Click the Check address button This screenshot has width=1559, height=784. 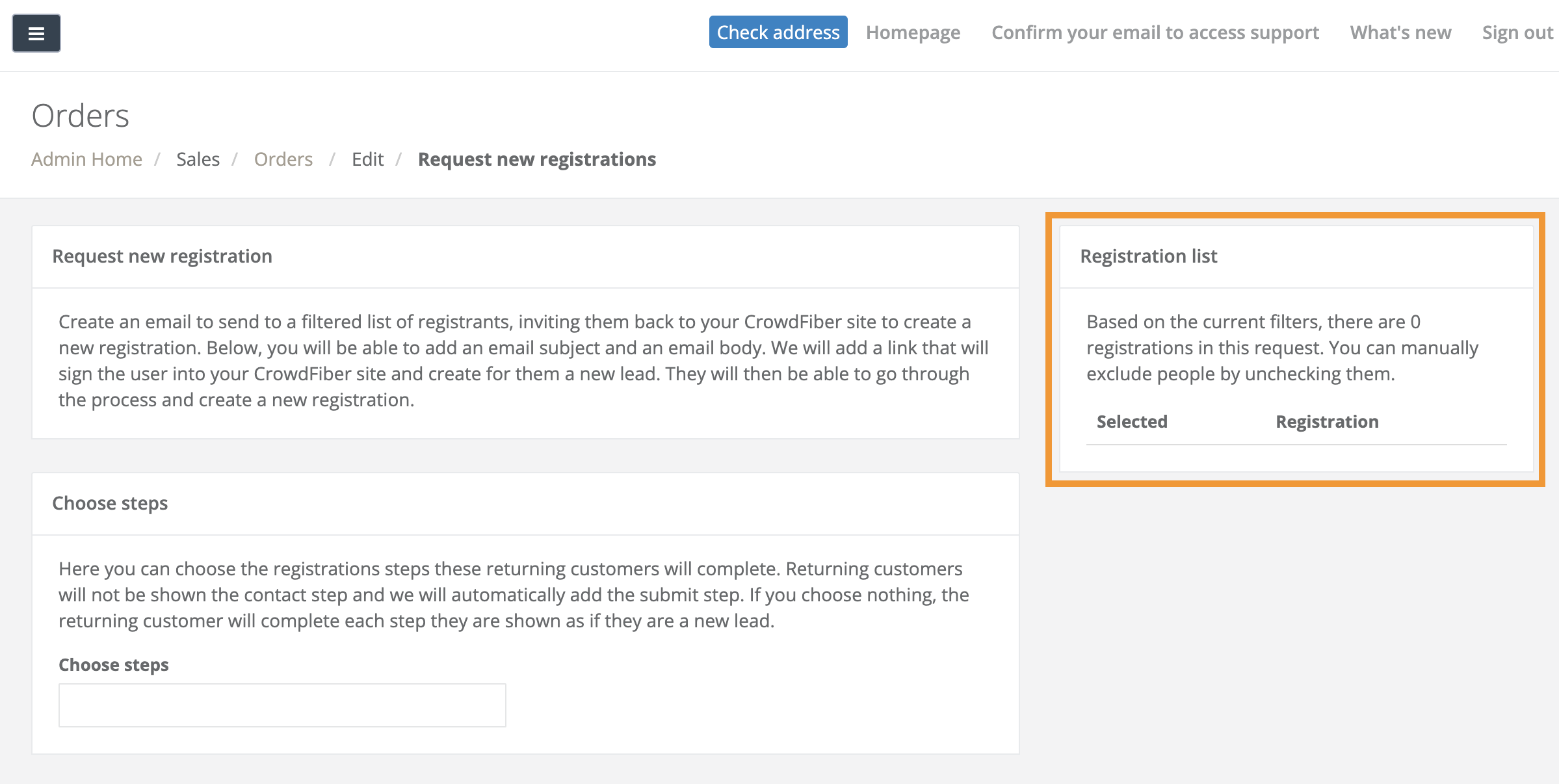click(778, 33)
